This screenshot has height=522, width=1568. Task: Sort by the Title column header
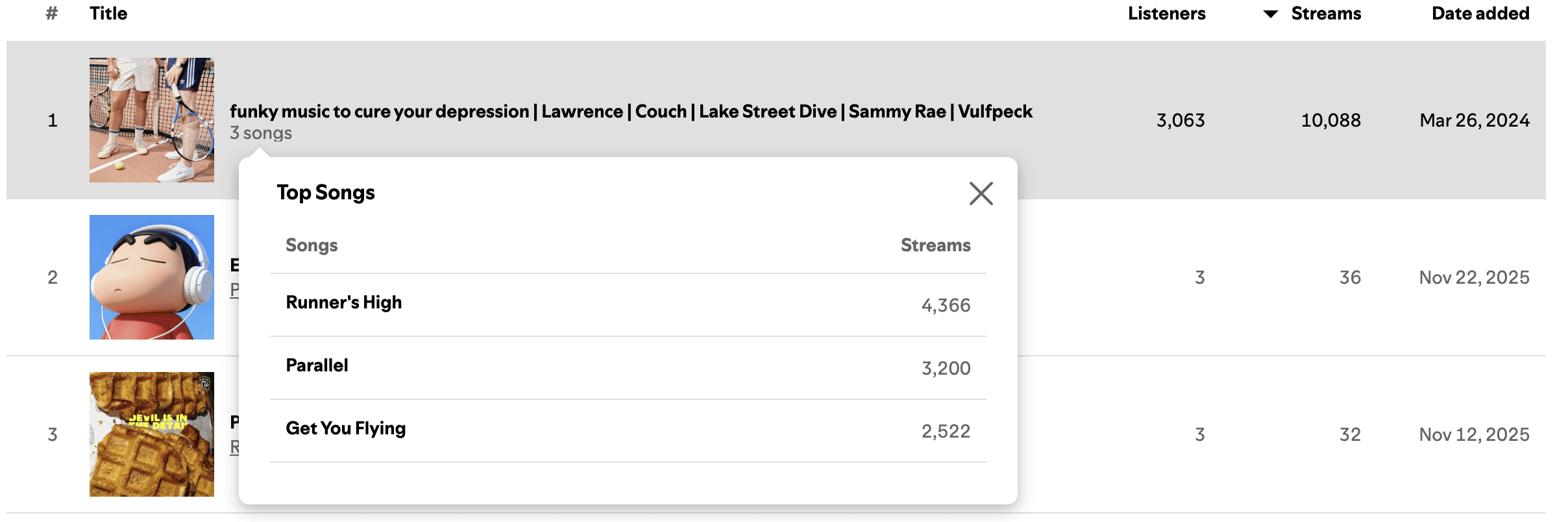point(108,14)
